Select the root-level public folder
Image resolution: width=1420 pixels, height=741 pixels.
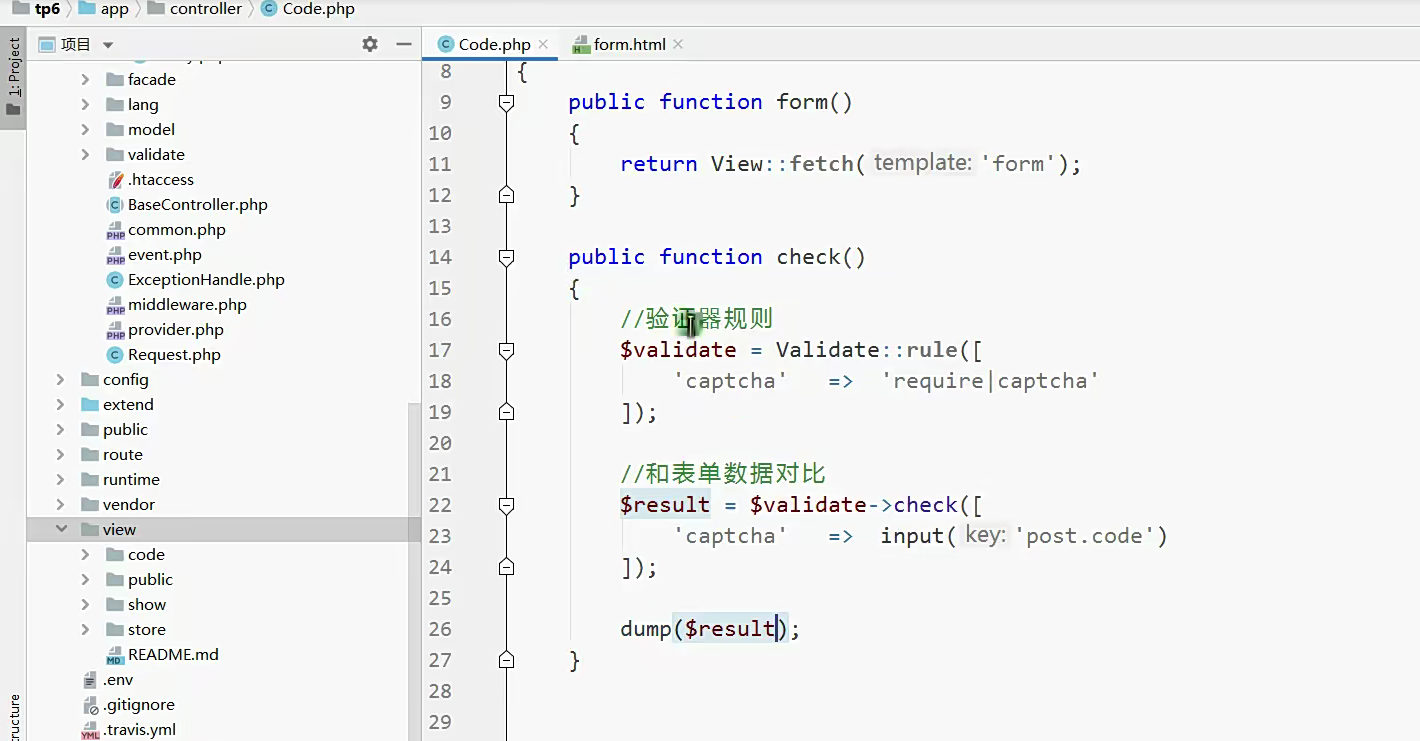[125, 429]
